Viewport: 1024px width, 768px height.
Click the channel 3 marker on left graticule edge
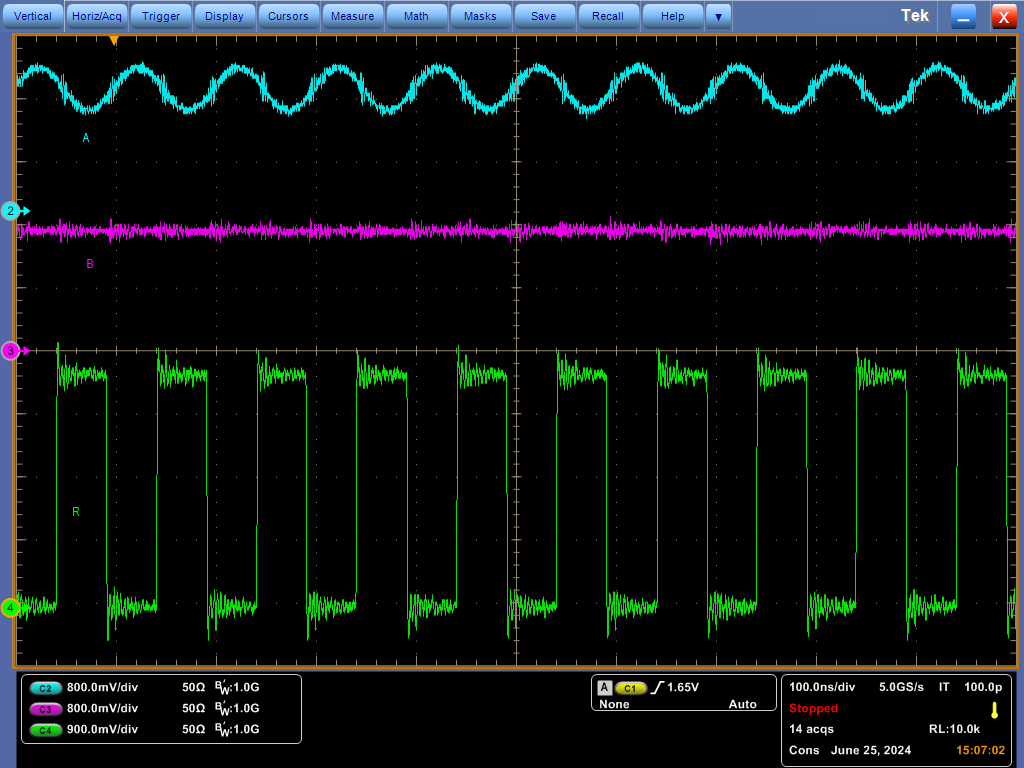[x=10, y=351]
